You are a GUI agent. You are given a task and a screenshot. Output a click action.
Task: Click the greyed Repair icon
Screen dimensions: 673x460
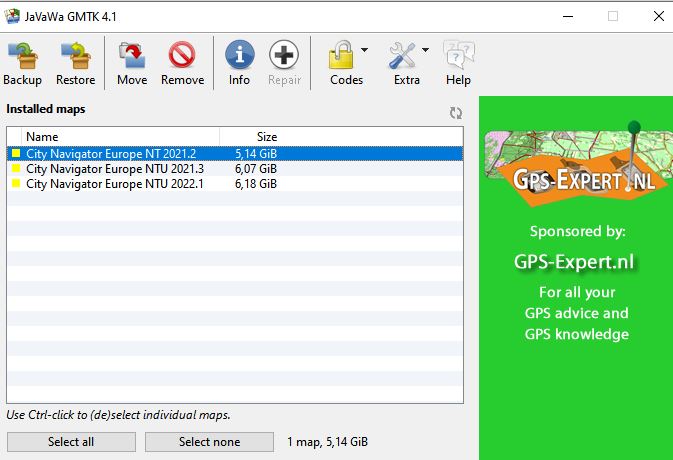click(284, 54)
